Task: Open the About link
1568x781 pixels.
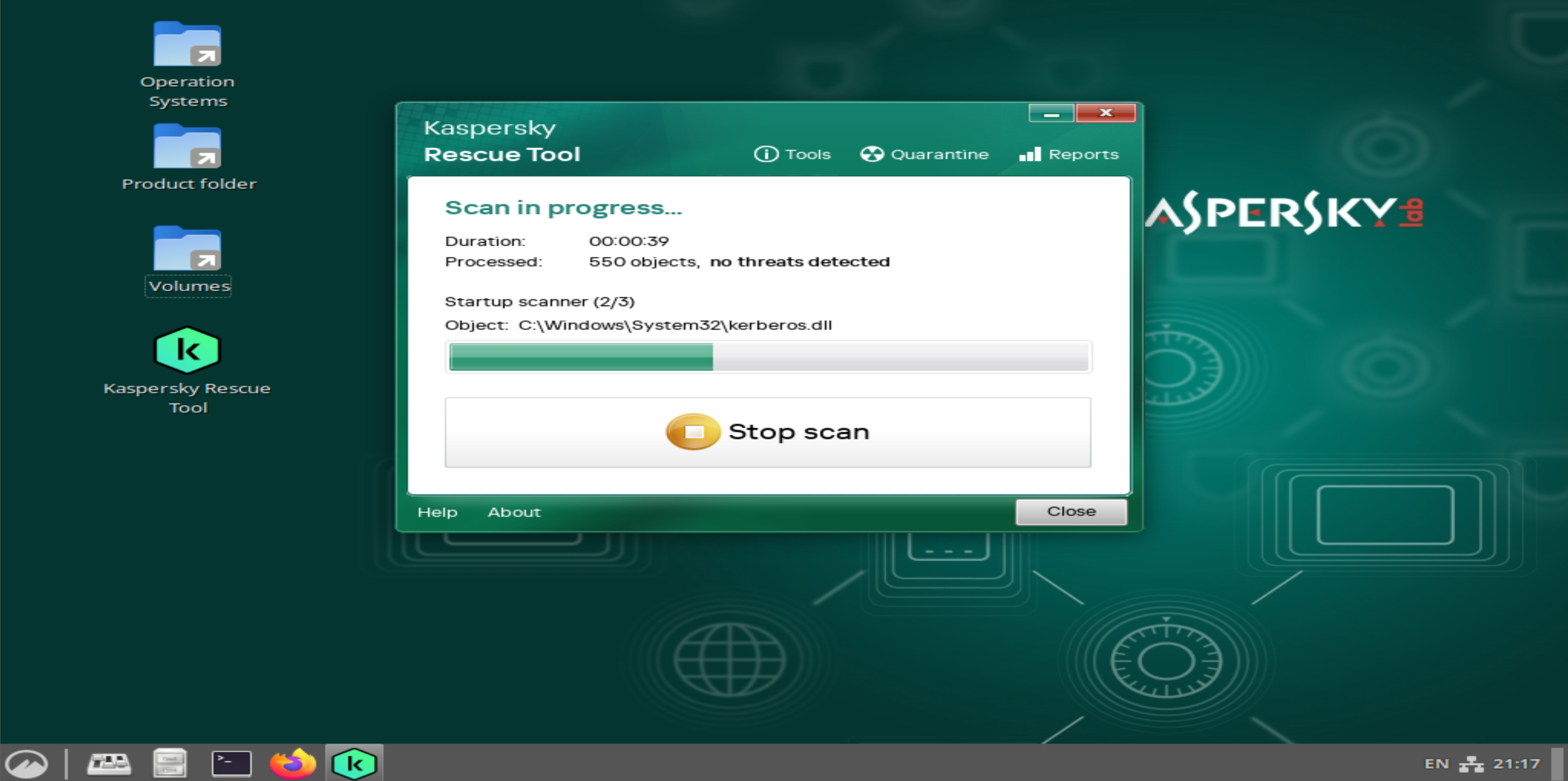Action: 514,512
